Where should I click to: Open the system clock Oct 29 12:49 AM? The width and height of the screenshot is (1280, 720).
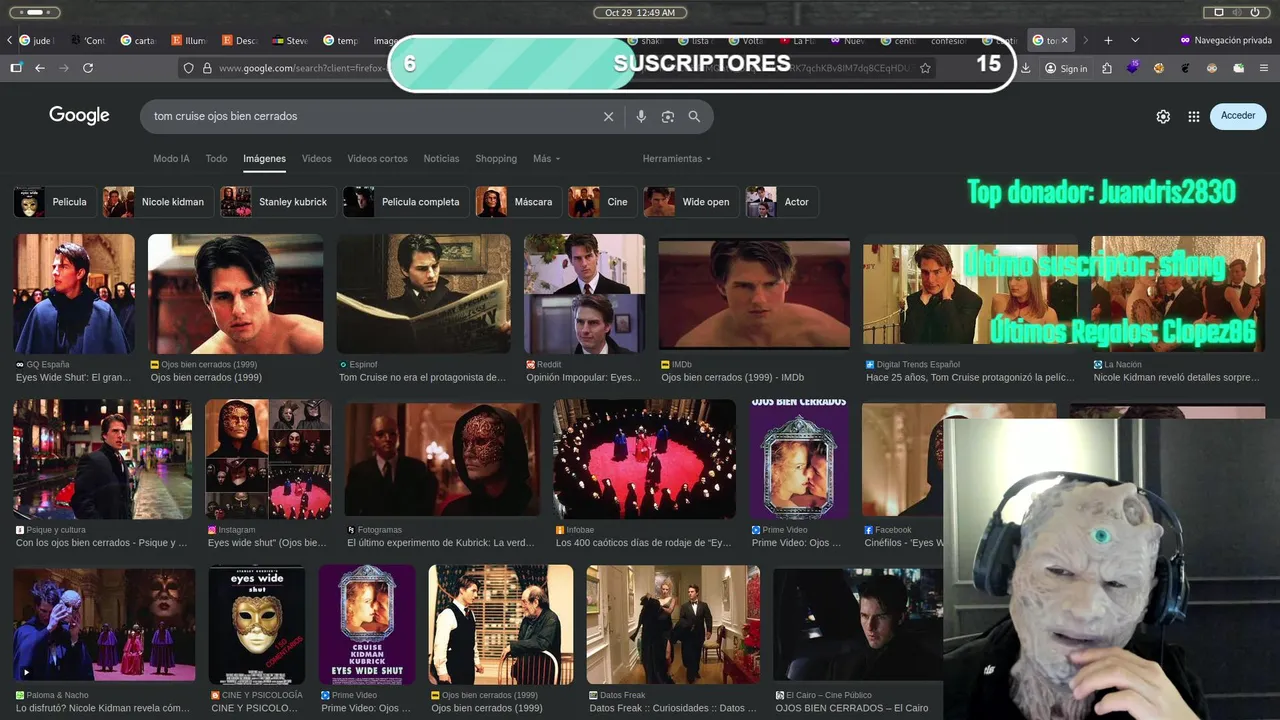[x=640, y=12]
